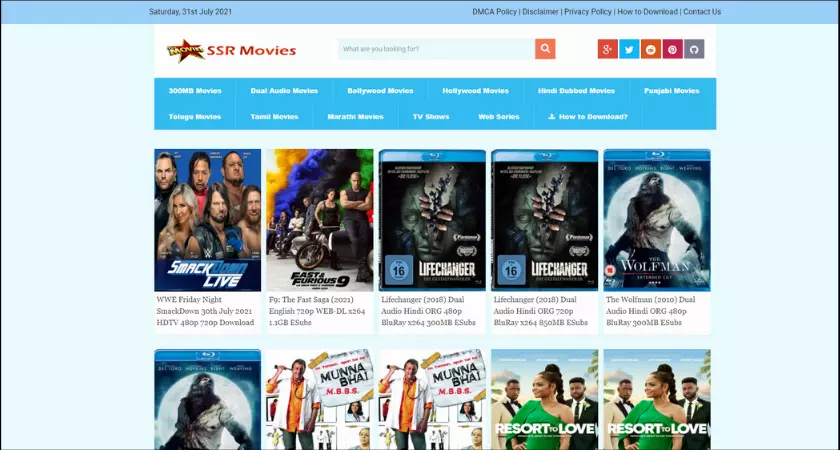Open The Wolfman poster for 480p release
Image resolution: width=840 pixels, height=450 pixels.
tap(657, 220)
